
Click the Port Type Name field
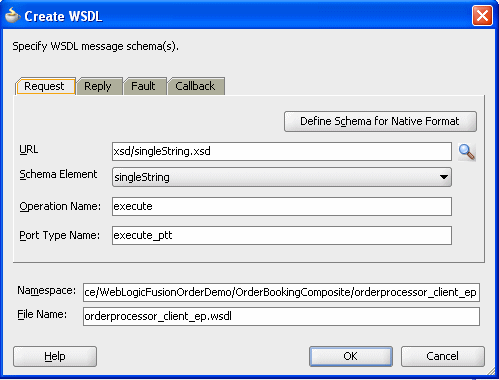pos(282,235)
